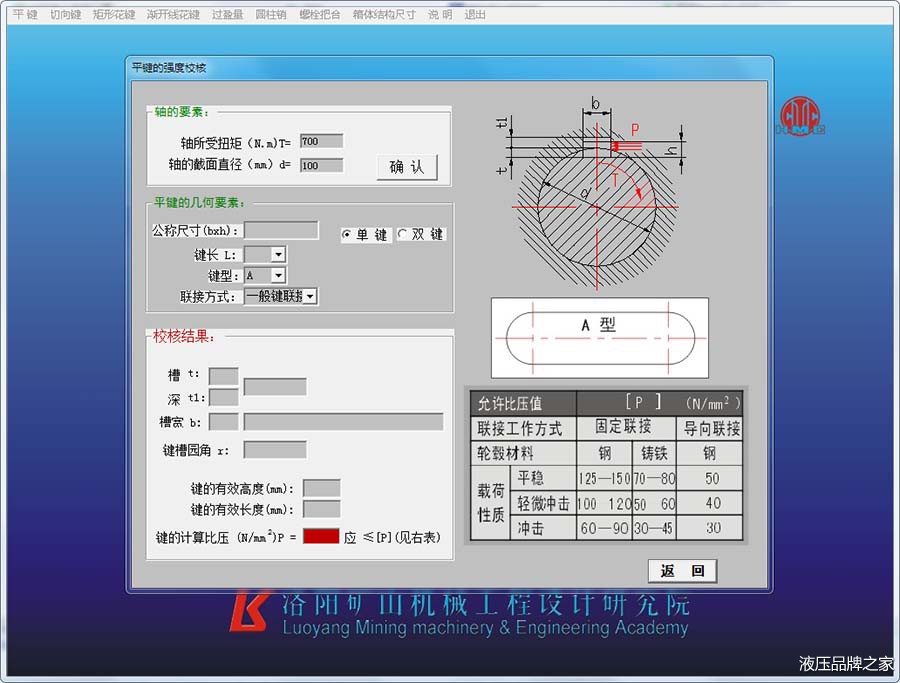Open the 螺栓把合 menu

tap(319, 15)
